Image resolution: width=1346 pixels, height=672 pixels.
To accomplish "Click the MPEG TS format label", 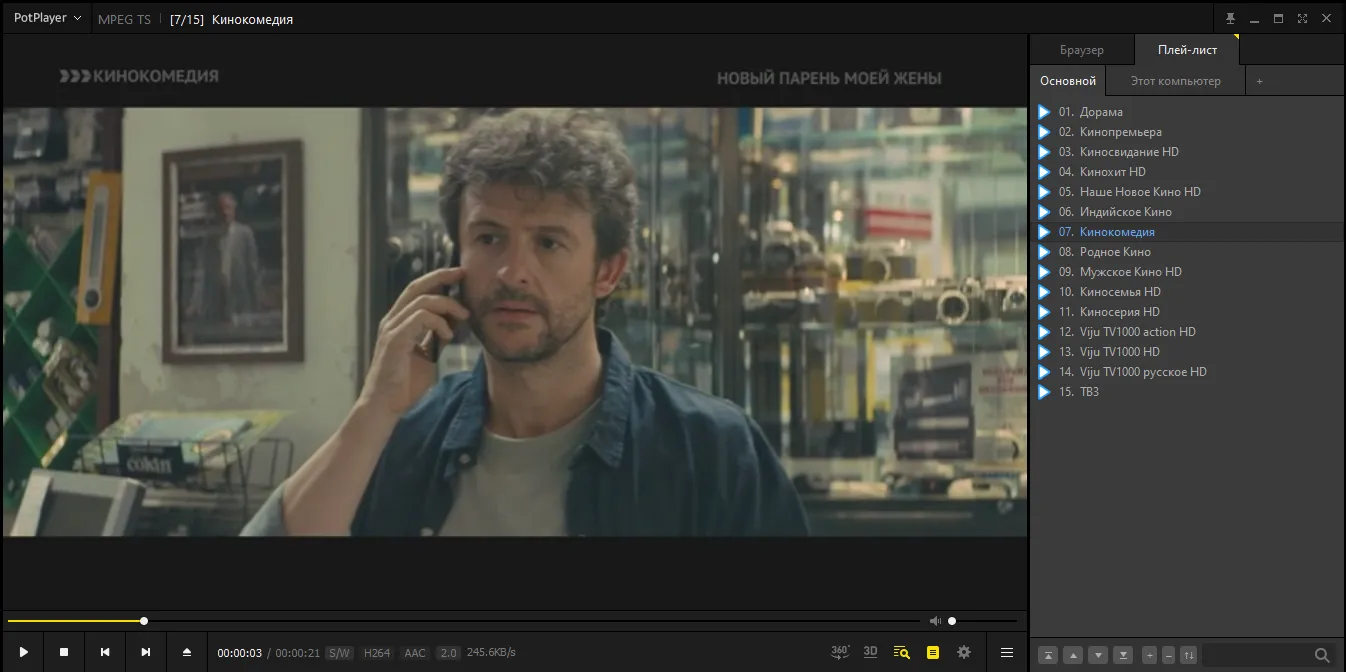I will pos(124,19).
